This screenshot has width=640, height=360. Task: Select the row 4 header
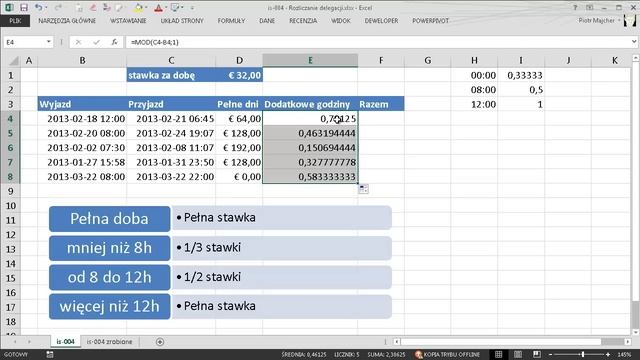pyautogui.click(x=10, y=119)
